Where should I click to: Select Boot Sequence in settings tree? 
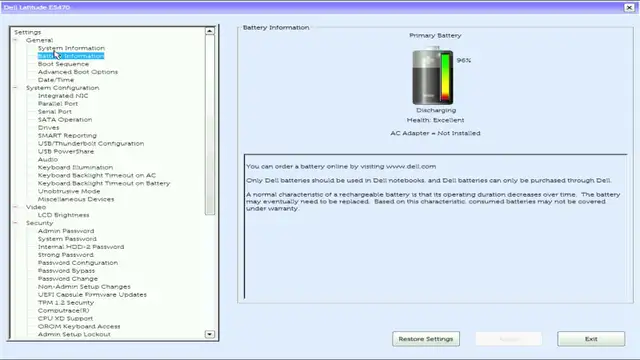click(x=63, y=64)
